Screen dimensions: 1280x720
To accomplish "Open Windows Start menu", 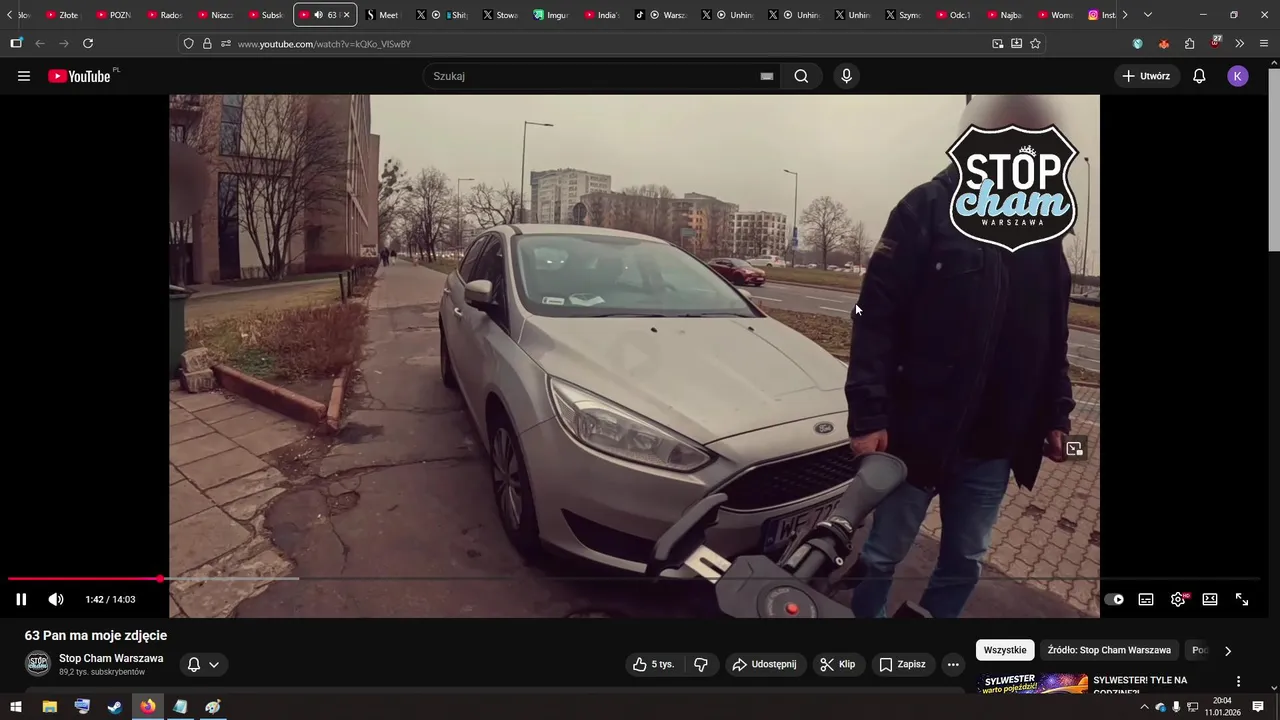I will click(16, 706).
